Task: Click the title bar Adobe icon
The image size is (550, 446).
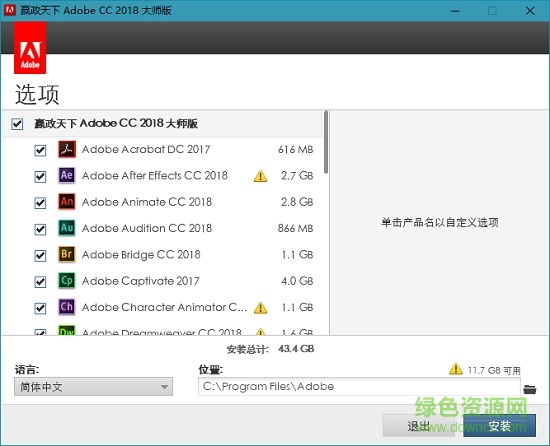Action: (9, 10)
